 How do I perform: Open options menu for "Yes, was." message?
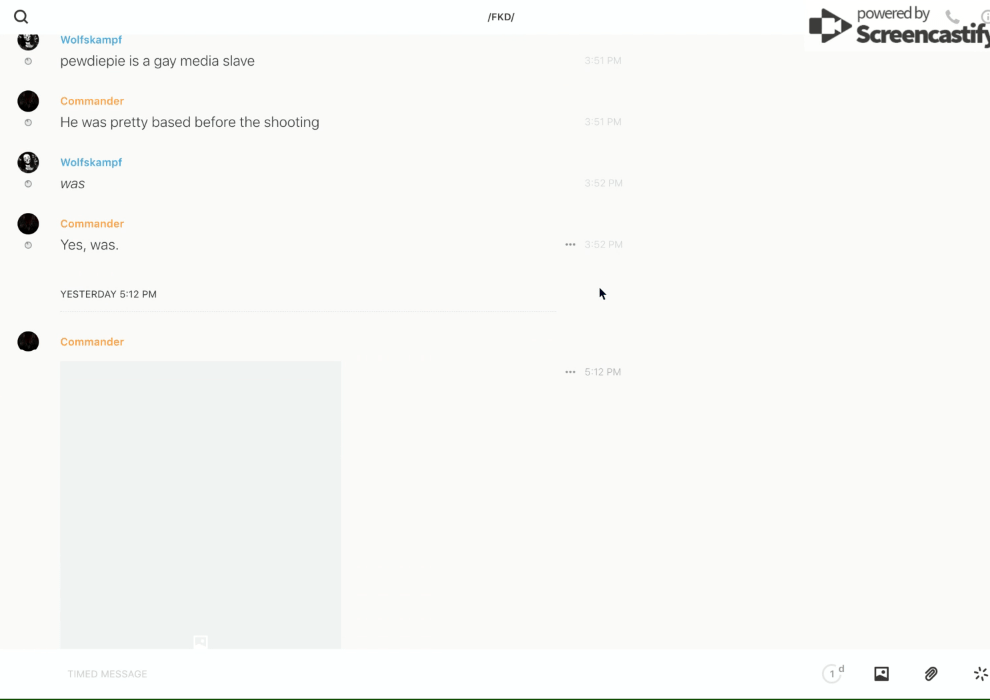[570, 244]
